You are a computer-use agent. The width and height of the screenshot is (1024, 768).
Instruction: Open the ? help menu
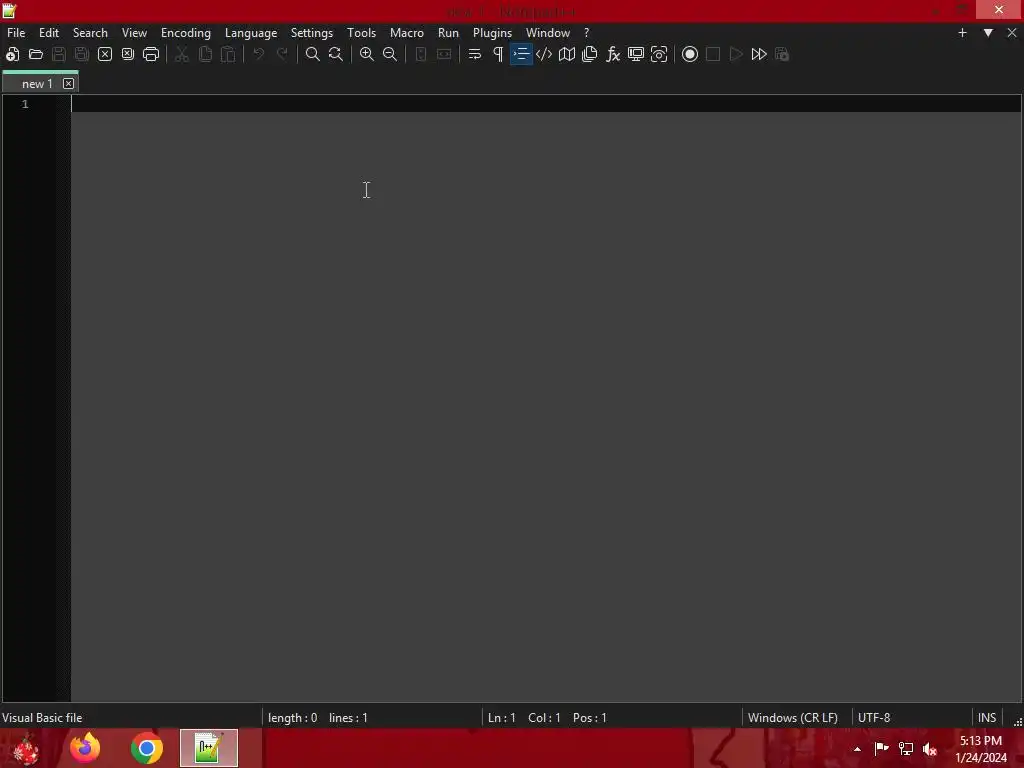point(586,33)
